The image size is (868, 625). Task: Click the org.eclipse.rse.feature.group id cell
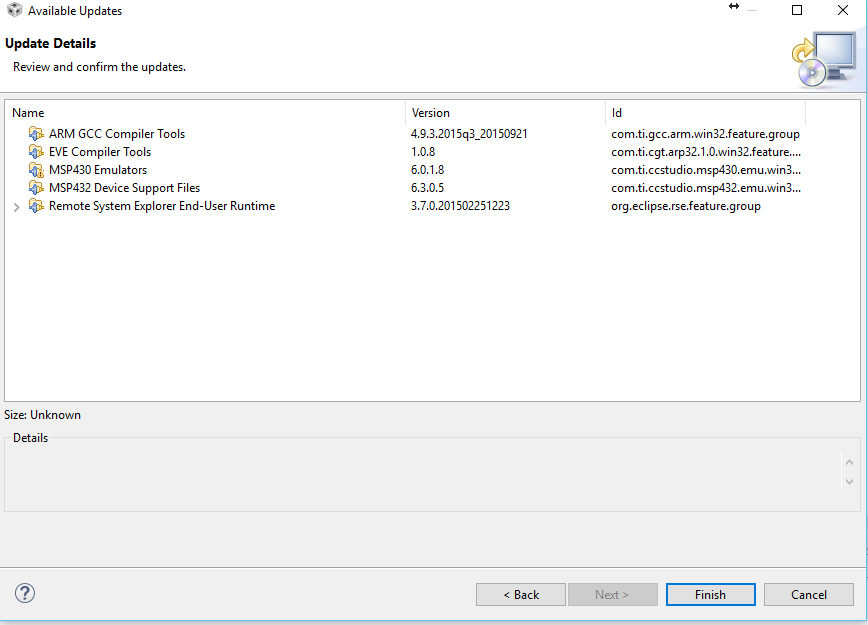686,206
